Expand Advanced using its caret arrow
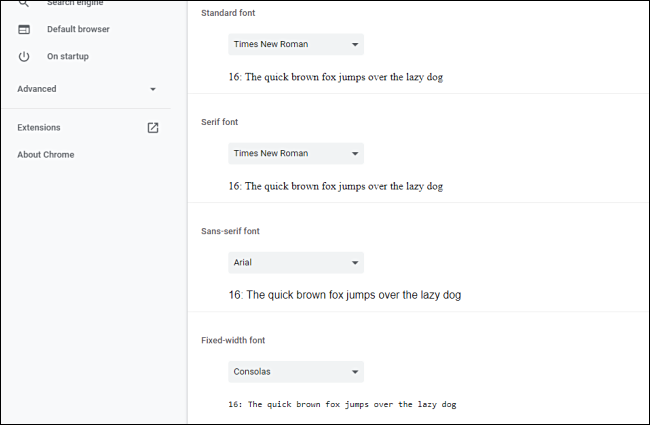Screen dimensions: 650x425 [x=153, y=89]
